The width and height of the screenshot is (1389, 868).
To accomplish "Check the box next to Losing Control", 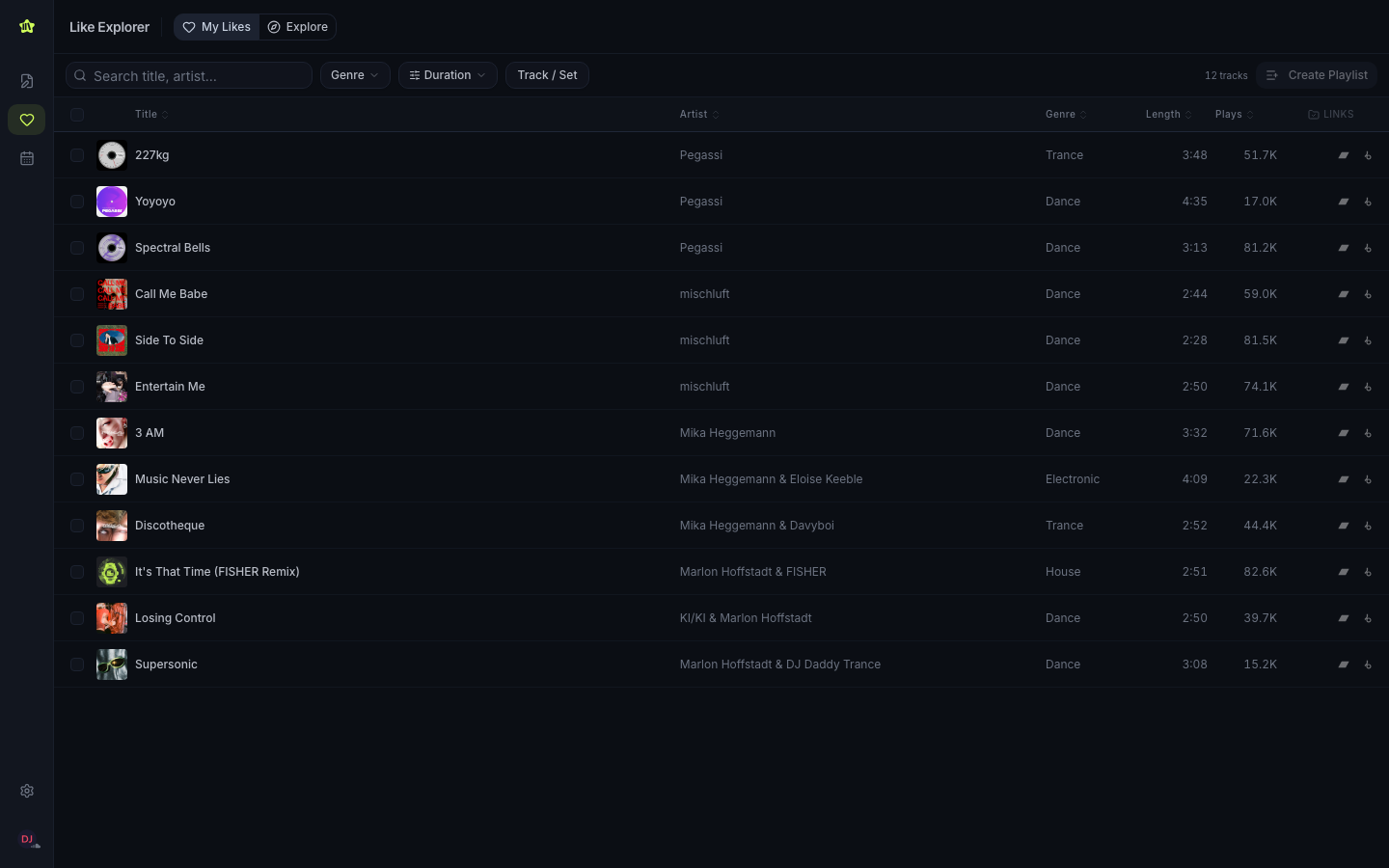I will (x=77, y=618).
